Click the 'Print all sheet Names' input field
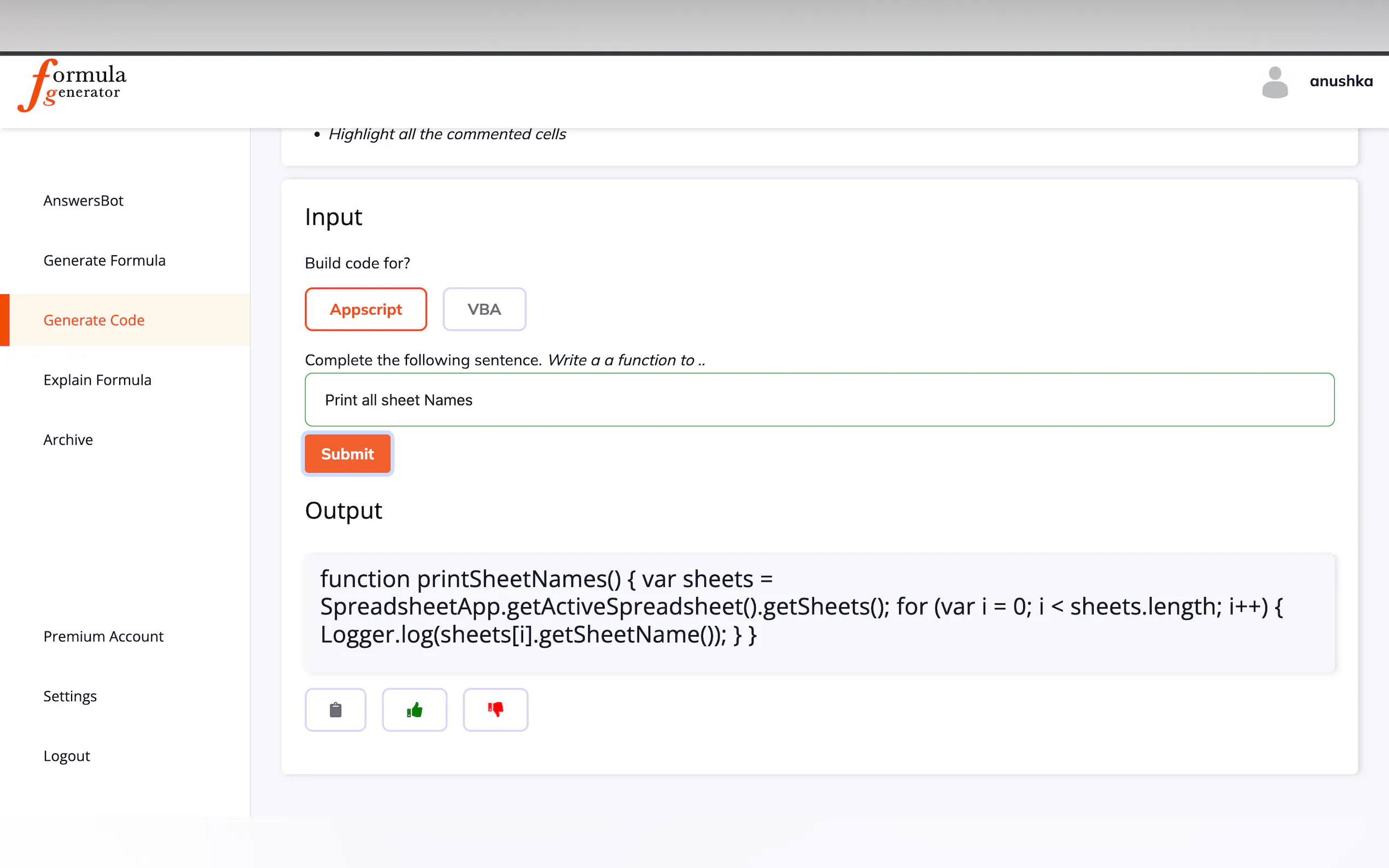Screen dimensions: 1389x868 pos(819,400)
